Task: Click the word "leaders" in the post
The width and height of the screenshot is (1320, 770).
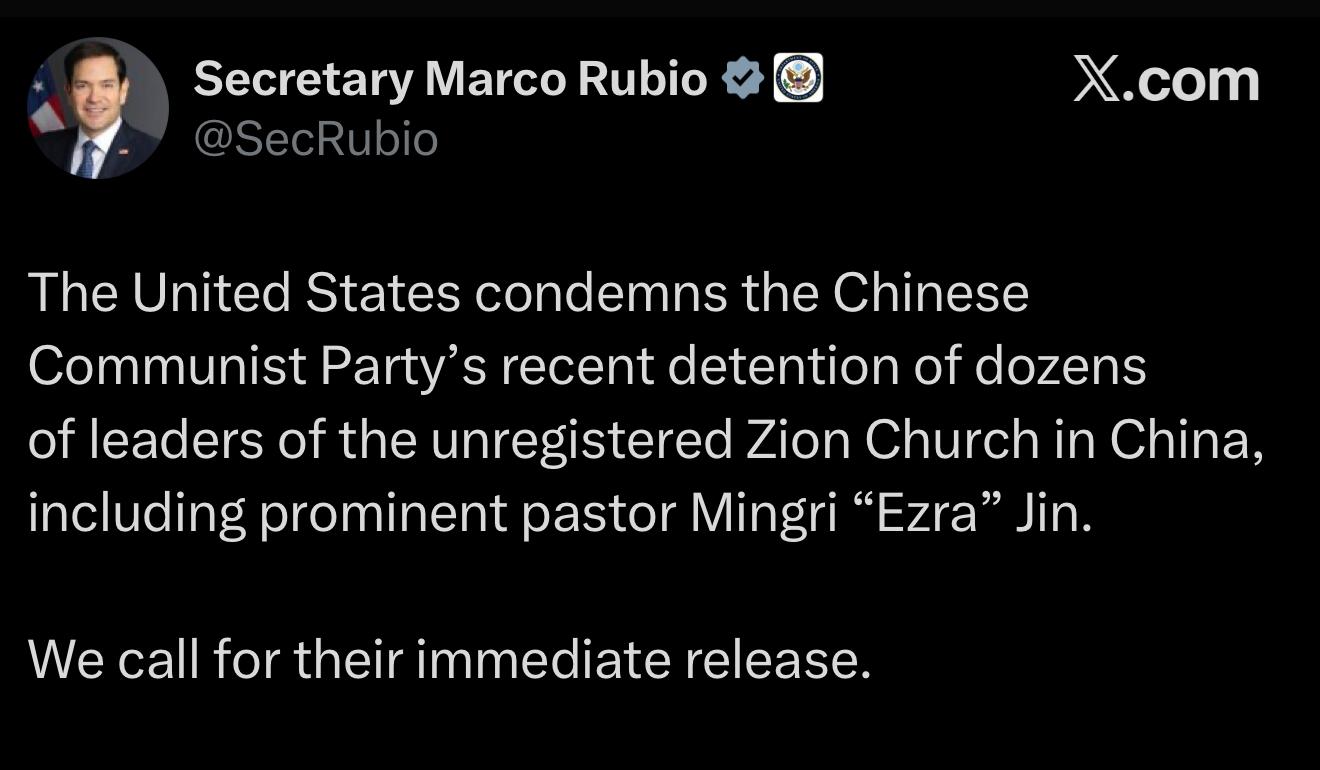Action: [x=175, y=440]
